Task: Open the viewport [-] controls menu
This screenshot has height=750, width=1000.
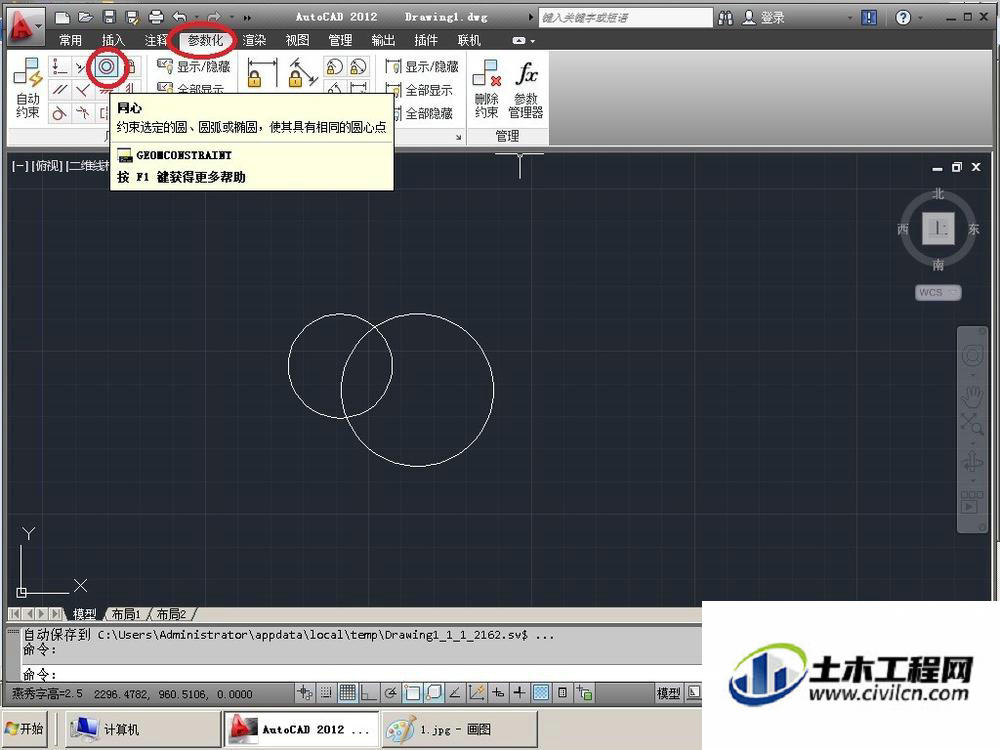Action: coord(20,166)
